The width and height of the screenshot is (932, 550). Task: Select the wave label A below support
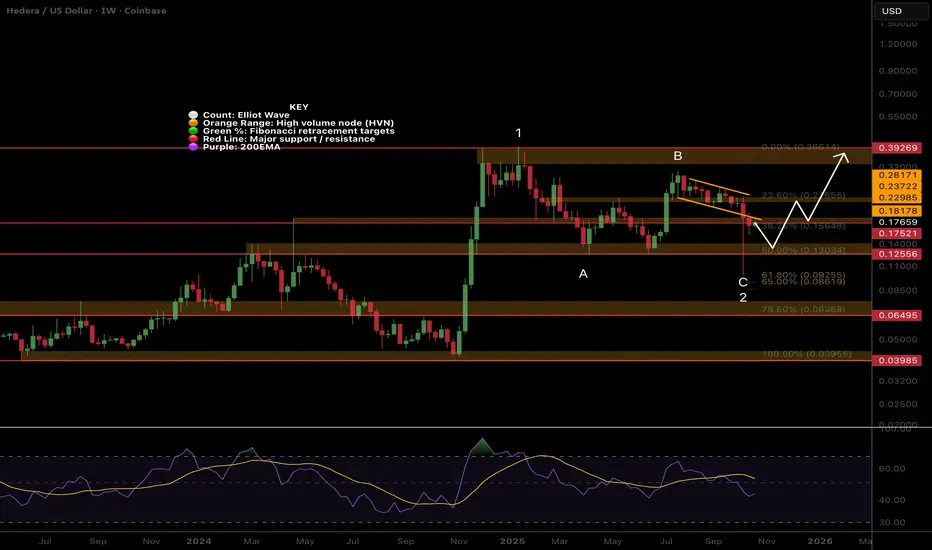[583, 274]
